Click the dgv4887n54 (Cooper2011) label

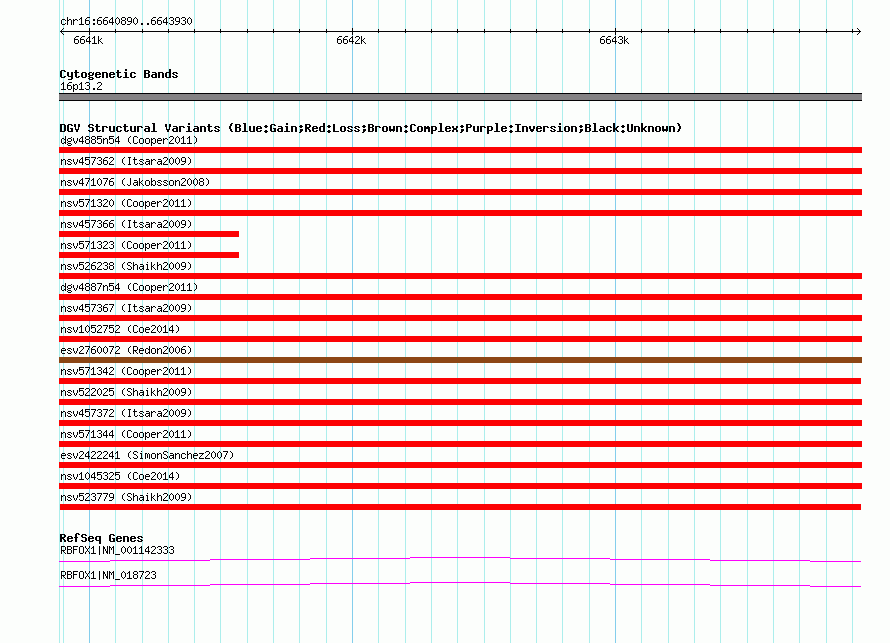[x=129, y=287]
